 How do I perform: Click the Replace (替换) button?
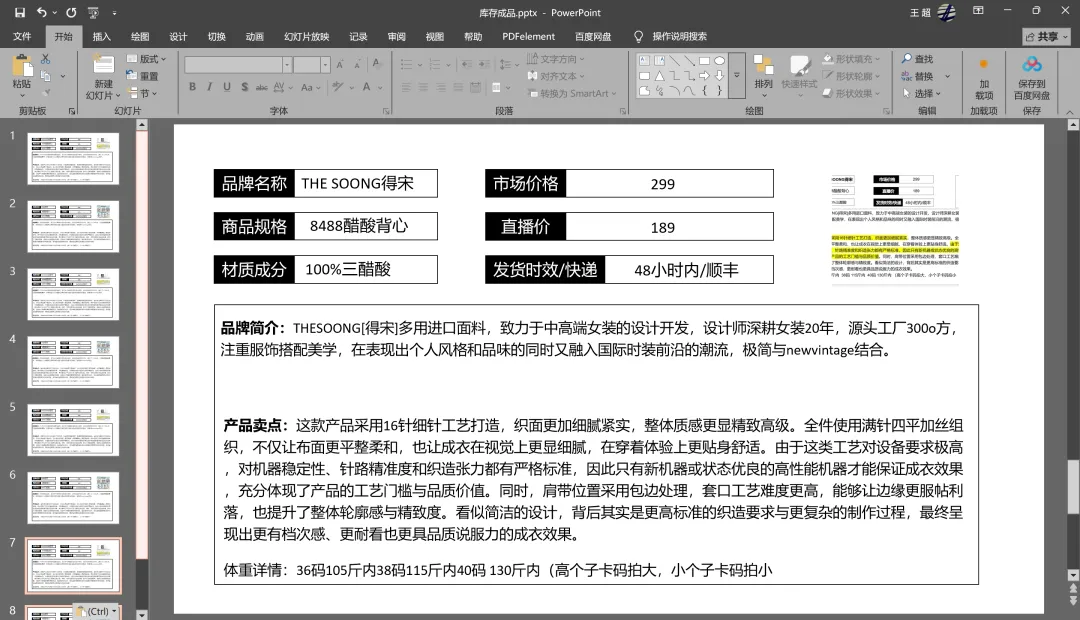[917, 76]
